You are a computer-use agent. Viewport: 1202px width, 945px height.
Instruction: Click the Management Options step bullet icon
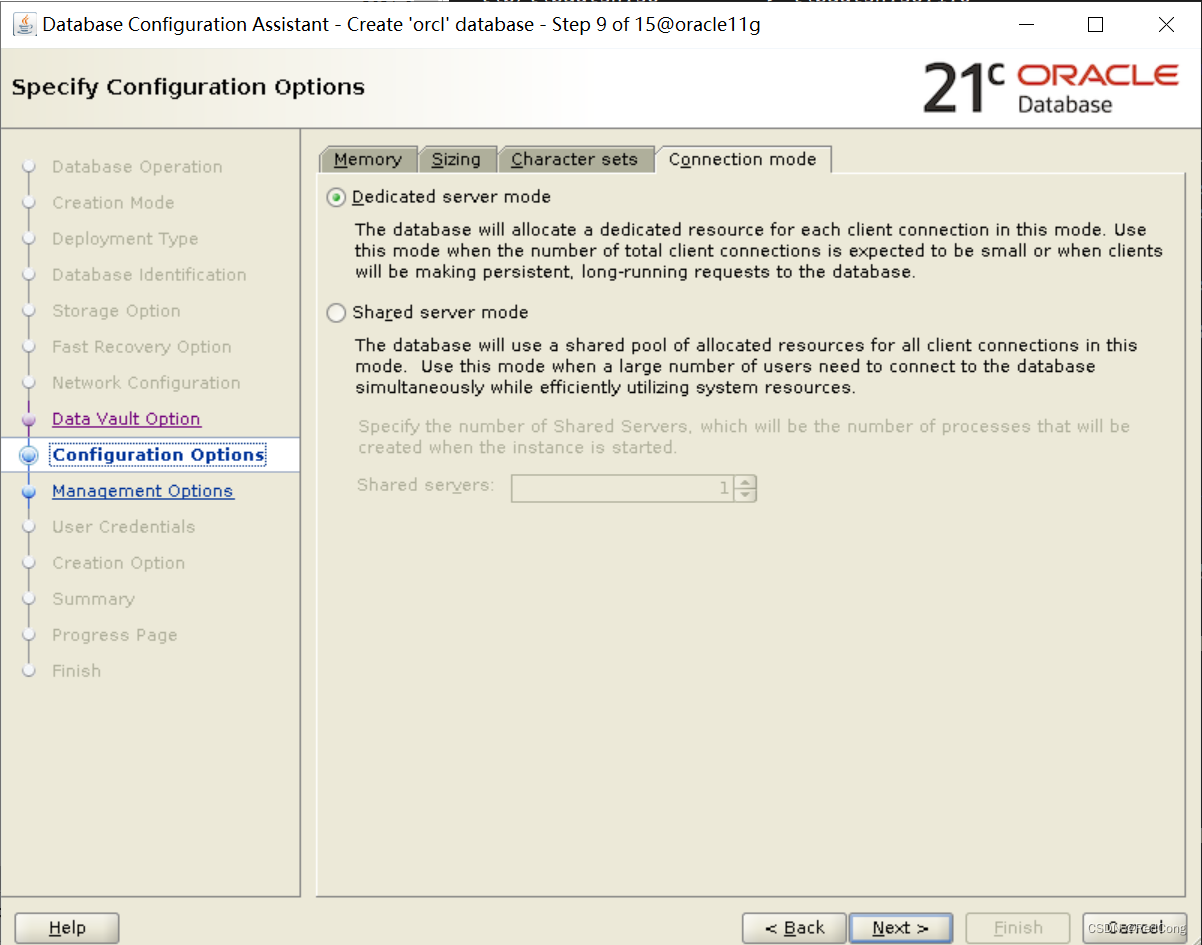[29, 491]
